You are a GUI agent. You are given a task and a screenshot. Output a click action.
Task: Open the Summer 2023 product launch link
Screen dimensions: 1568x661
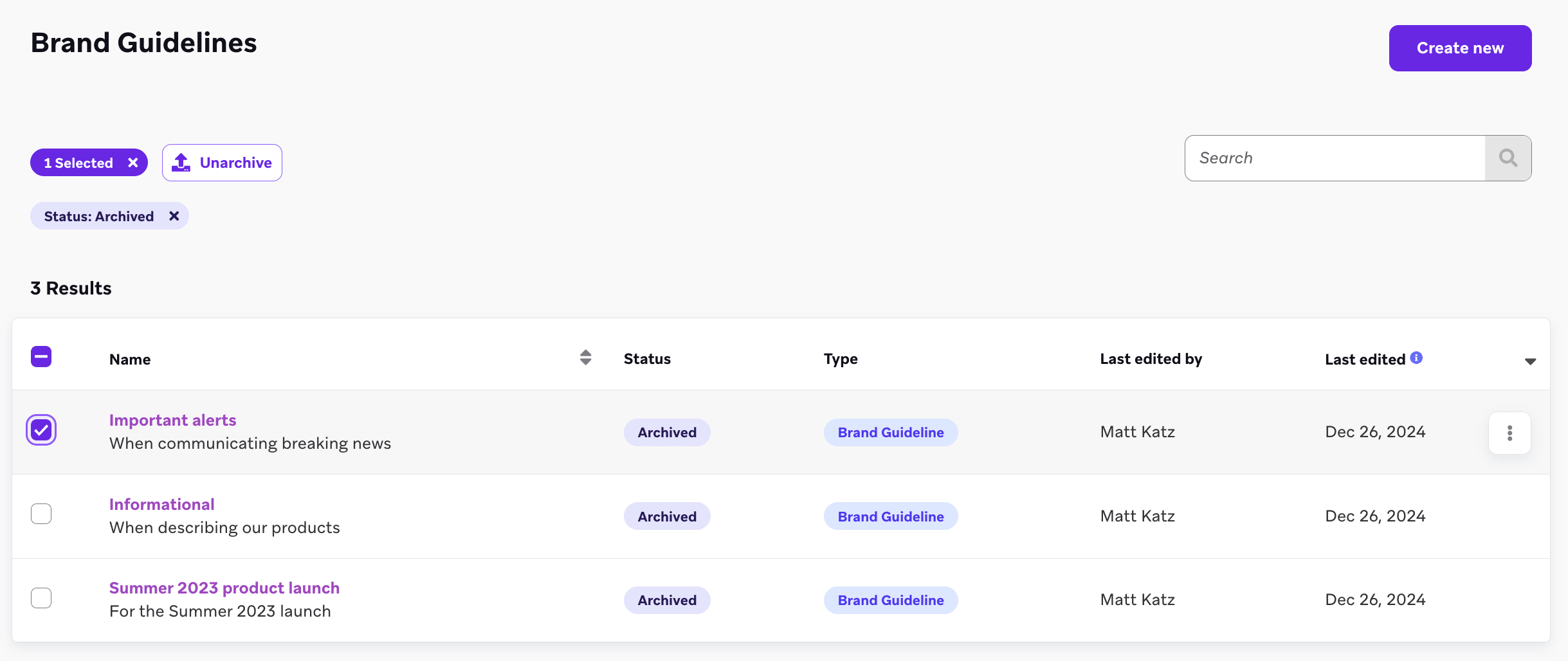click(x=224, y=588)
